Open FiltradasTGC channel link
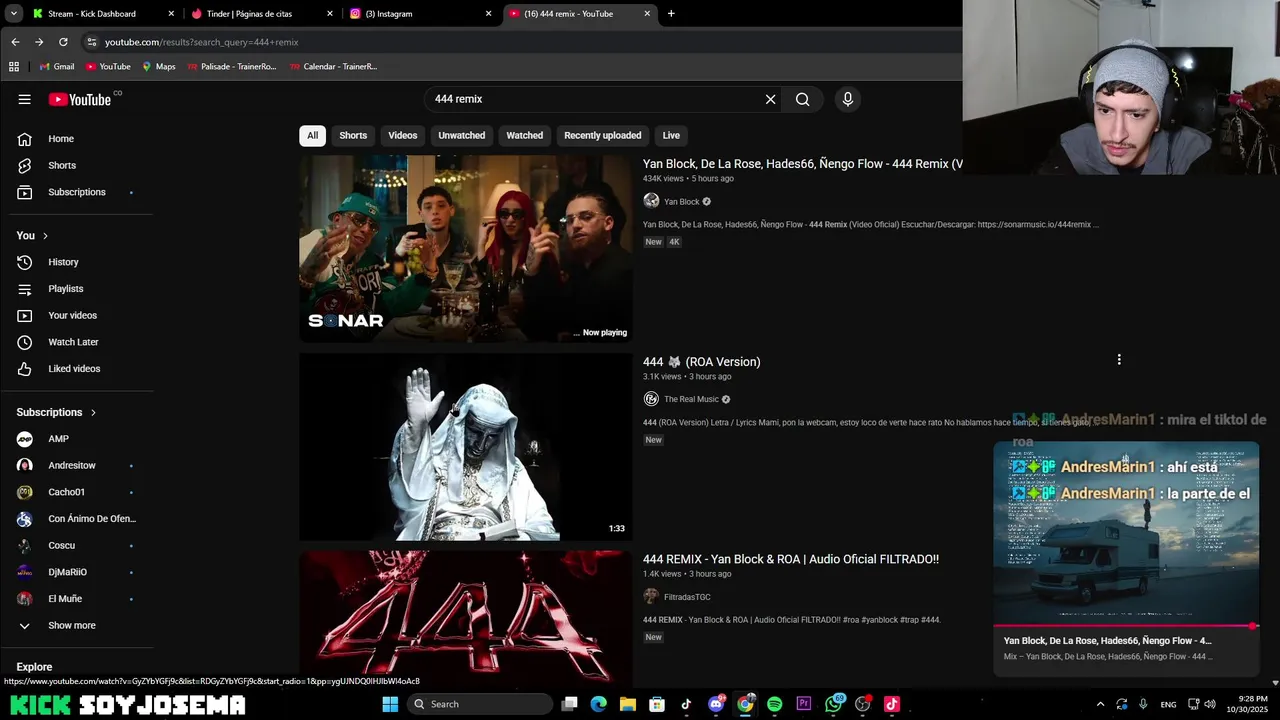This screenshot has width=1280, height=720. tap(687, 597)
